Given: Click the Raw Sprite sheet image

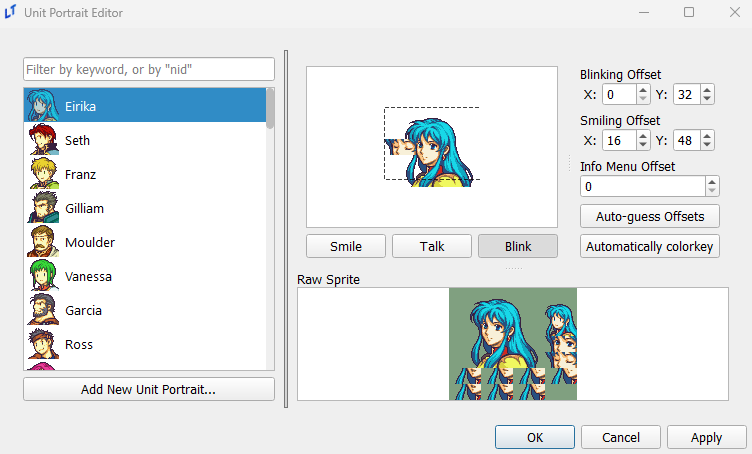Looking at the screenshot, I should tap(513, 344).
